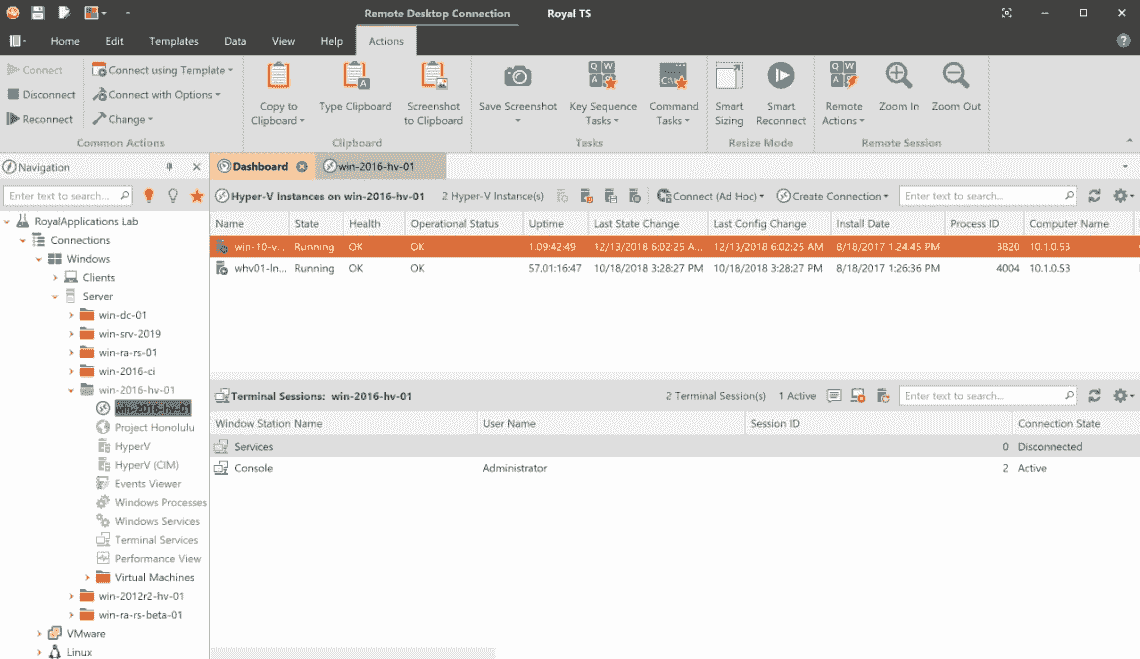Click the Type Clipboard icon
This screenshot has width=1140, height=659.
[x=355, y=78]
